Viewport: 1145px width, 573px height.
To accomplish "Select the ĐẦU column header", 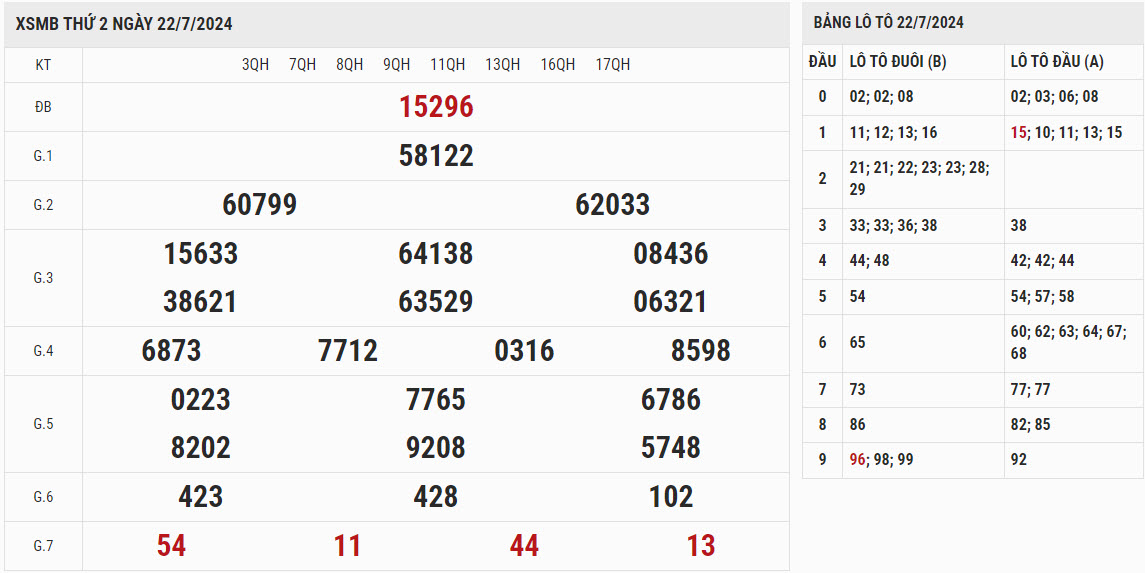I will pos(822,62).
